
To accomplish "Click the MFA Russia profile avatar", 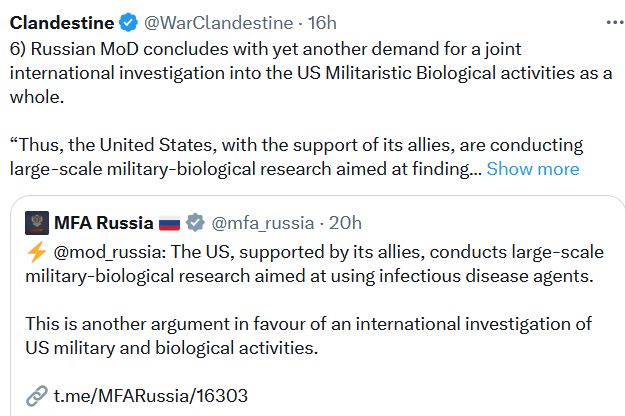I will tap(37, 222).
